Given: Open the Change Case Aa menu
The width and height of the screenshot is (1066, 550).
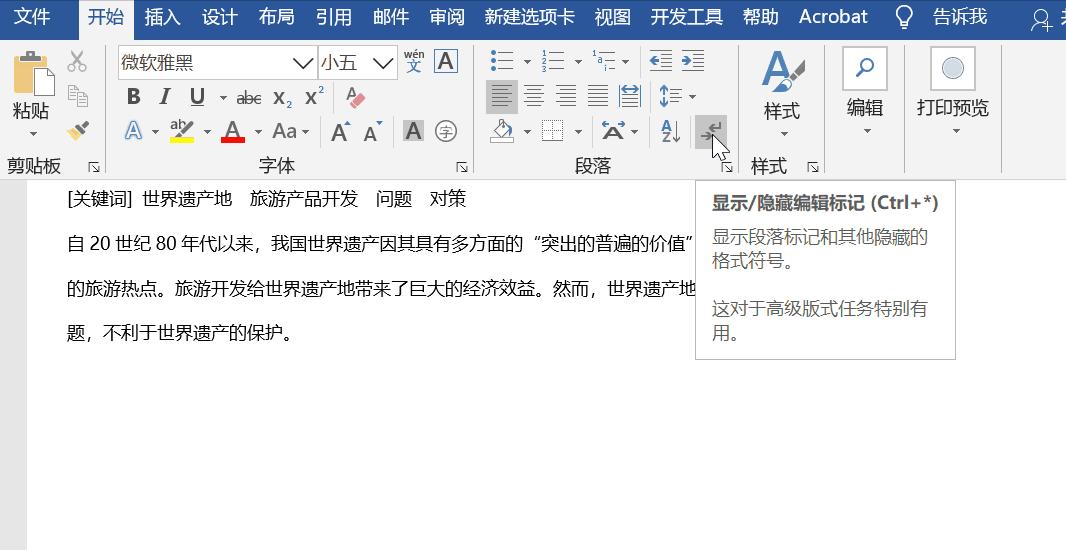Looking at the screenshot, I should click(290, 131).
